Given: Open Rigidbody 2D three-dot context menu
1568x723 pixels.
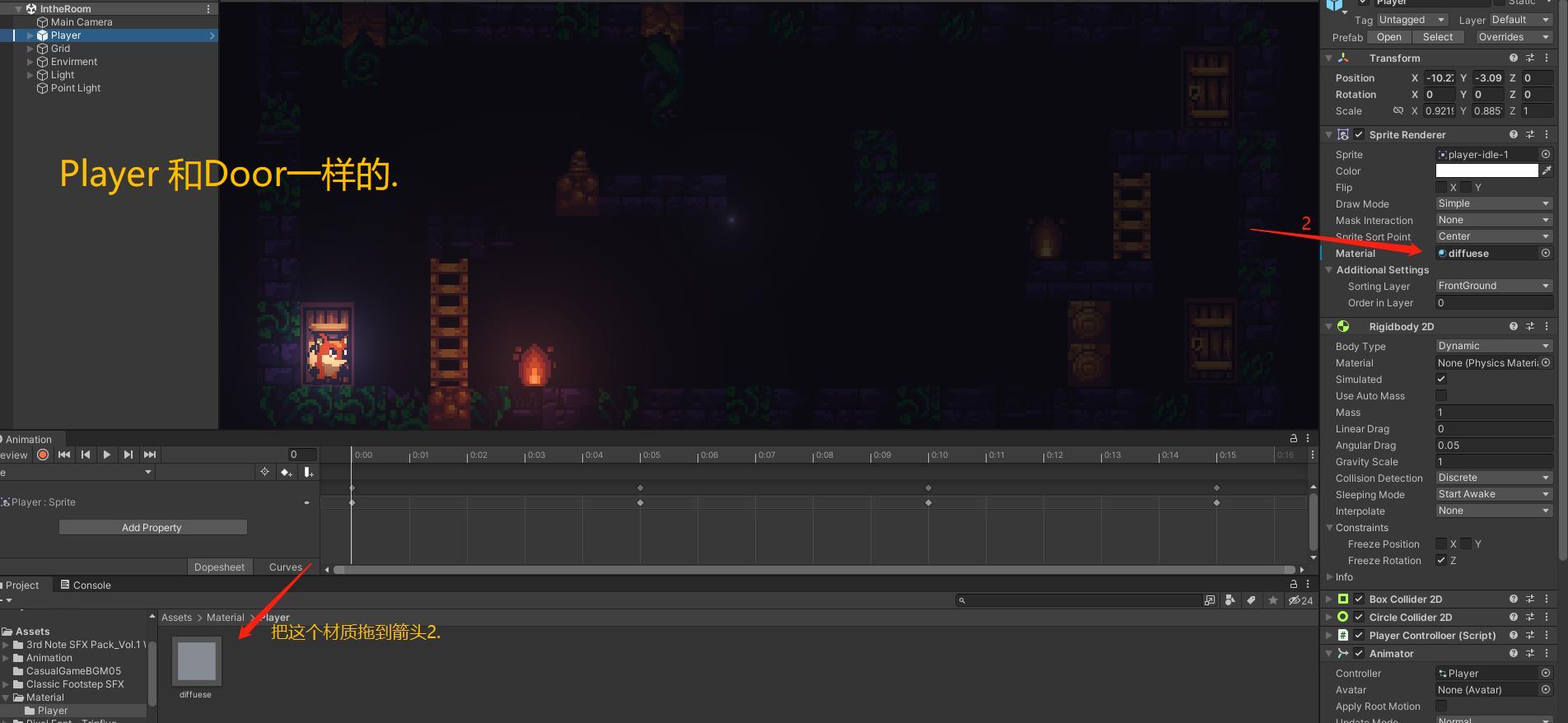Looking at the screenshot, I should point(1547,326).
